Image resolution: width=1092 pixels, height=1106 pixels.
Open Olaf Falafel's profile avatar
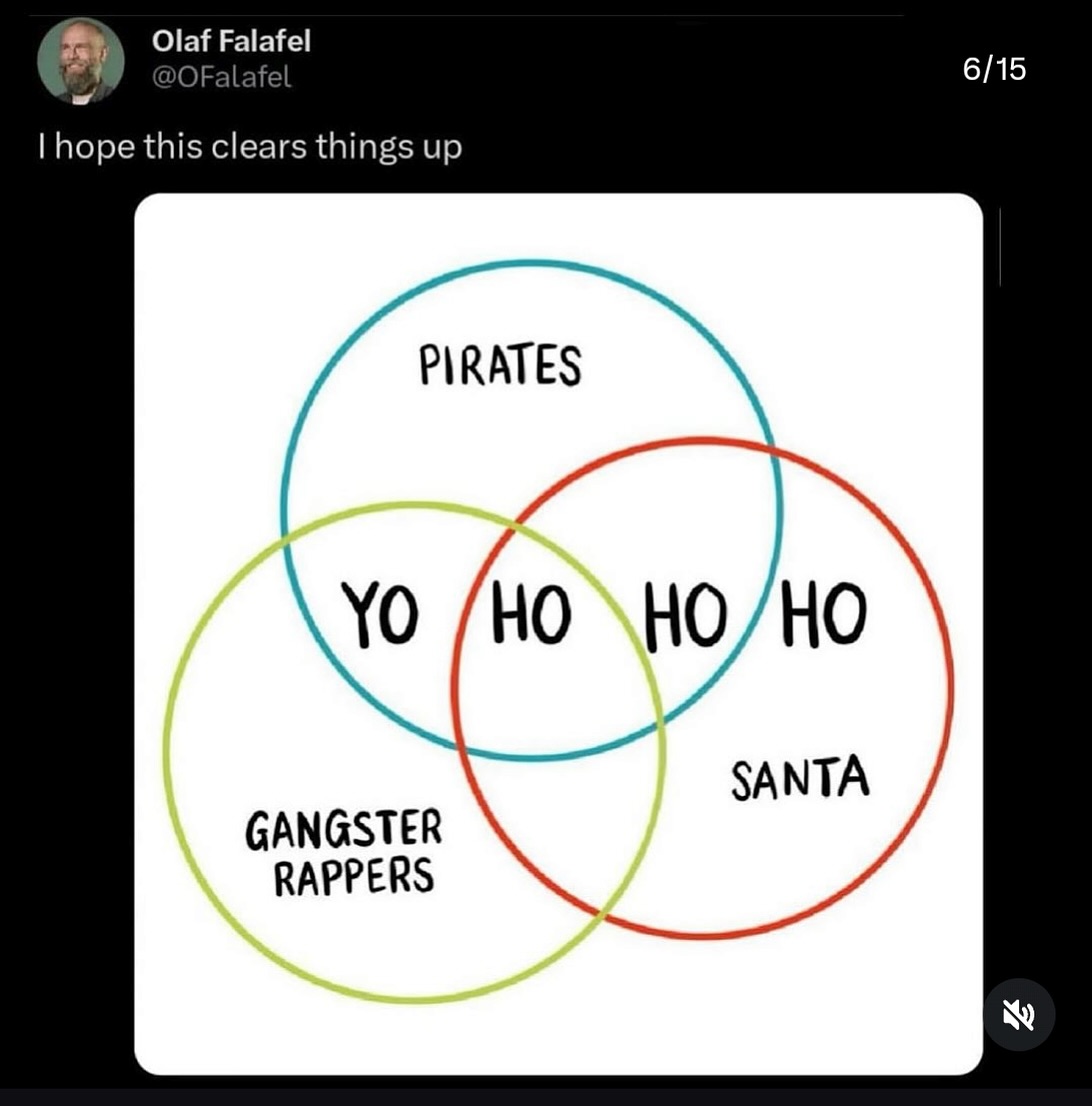click(81, 61)
